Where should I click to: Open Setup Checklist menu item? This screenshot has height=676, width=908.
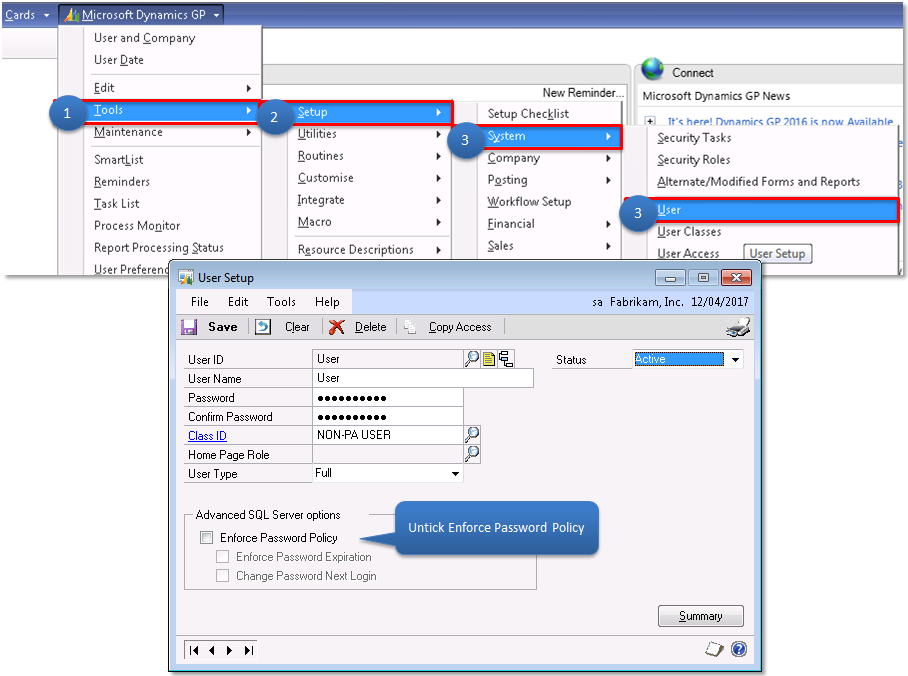point(528,114)
